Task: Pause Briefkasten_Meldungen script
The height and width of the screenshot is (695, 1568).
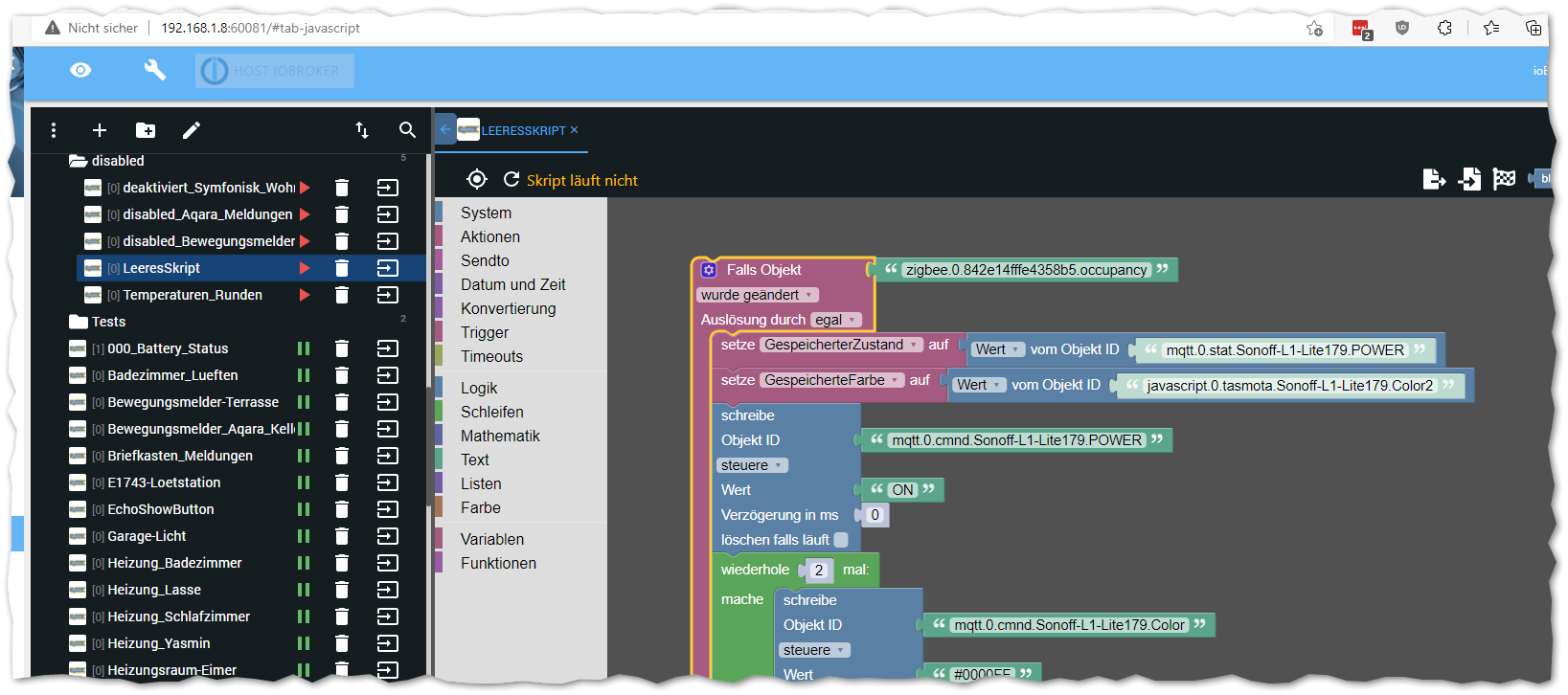Action: coord(304,456)
